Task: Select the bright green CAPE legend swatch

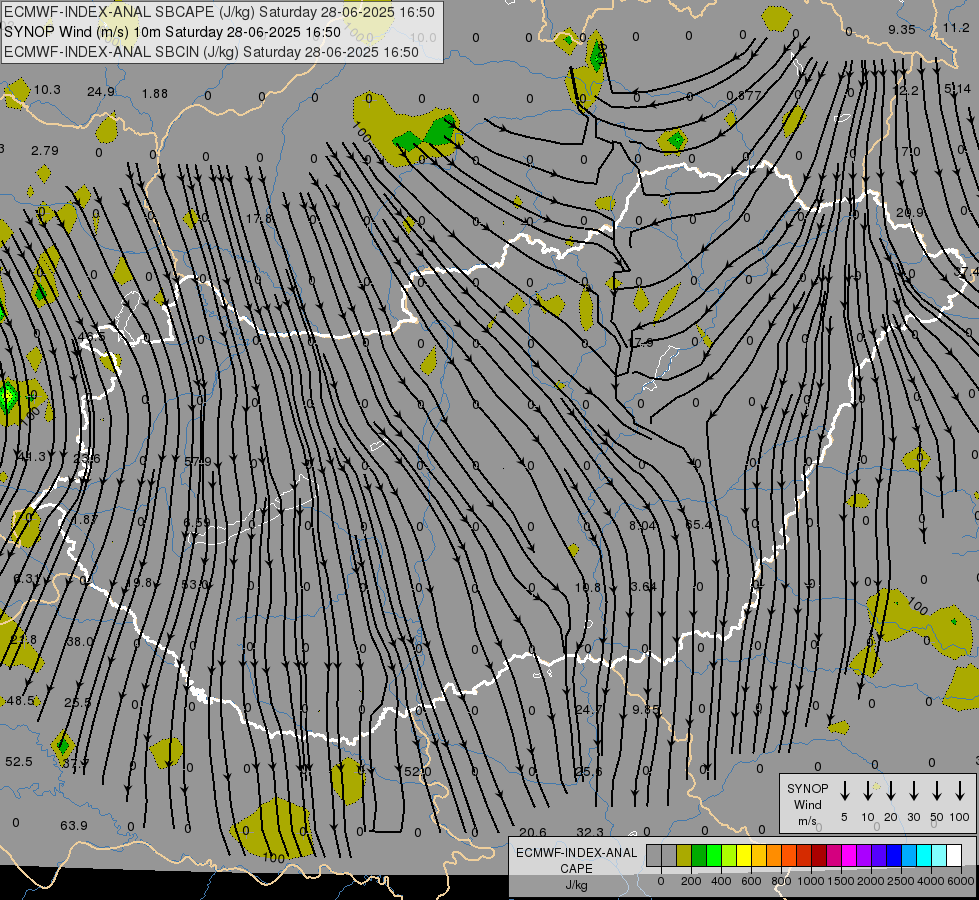Action: click(x=714, y=855)
